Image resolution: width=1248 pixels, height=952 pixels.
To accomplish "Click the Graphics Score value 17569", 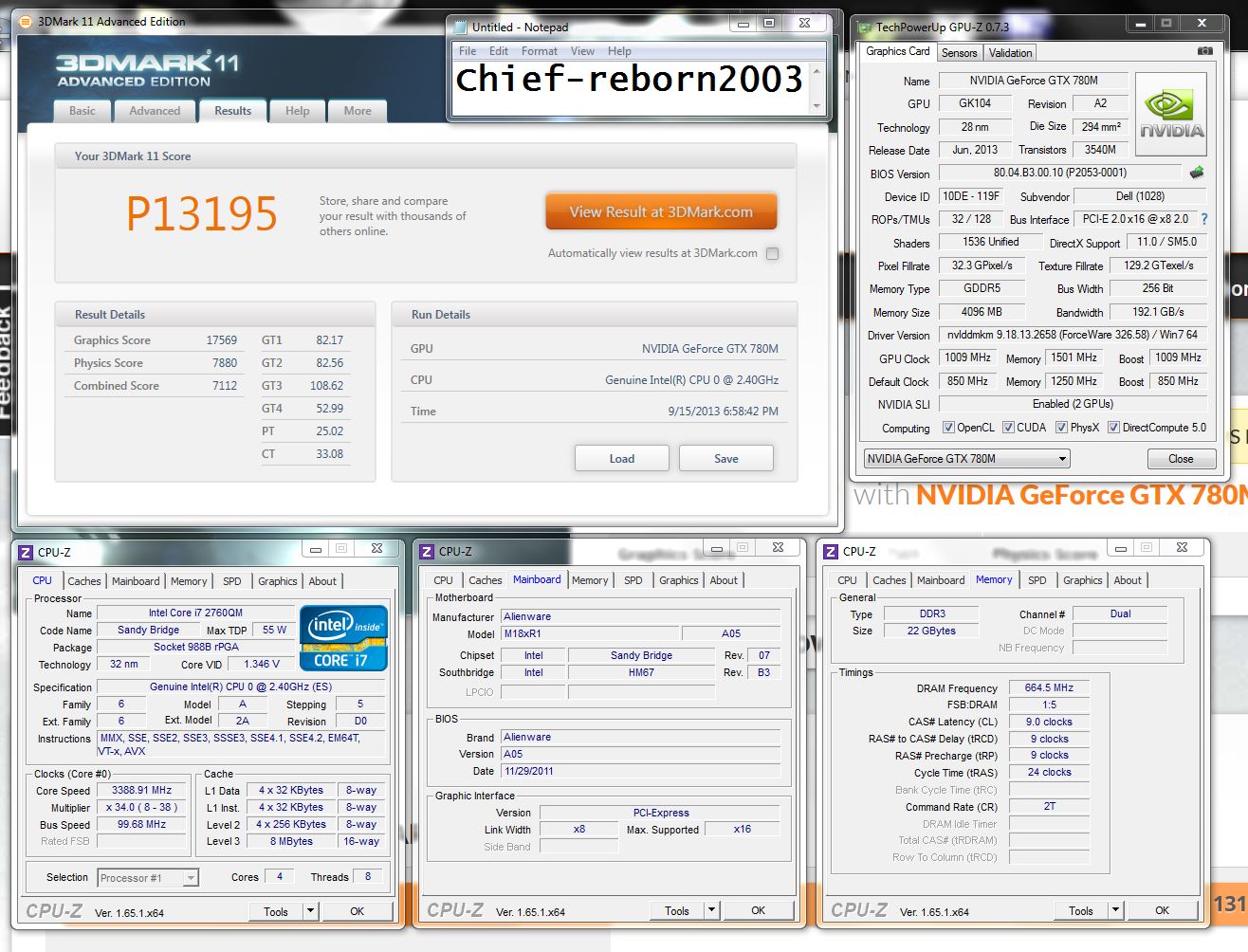I will click(x=221, y=340).
